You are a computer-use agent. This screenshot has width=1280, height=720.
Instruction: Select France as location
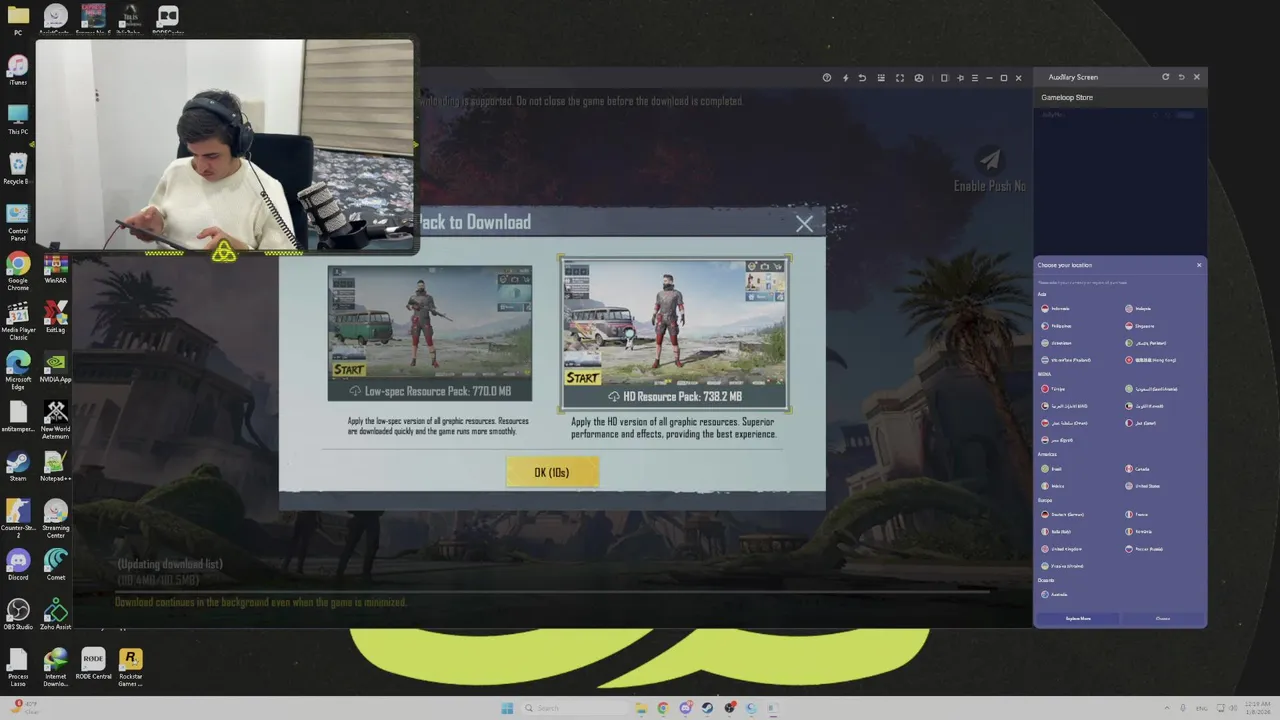click(x=1137, y=515)
